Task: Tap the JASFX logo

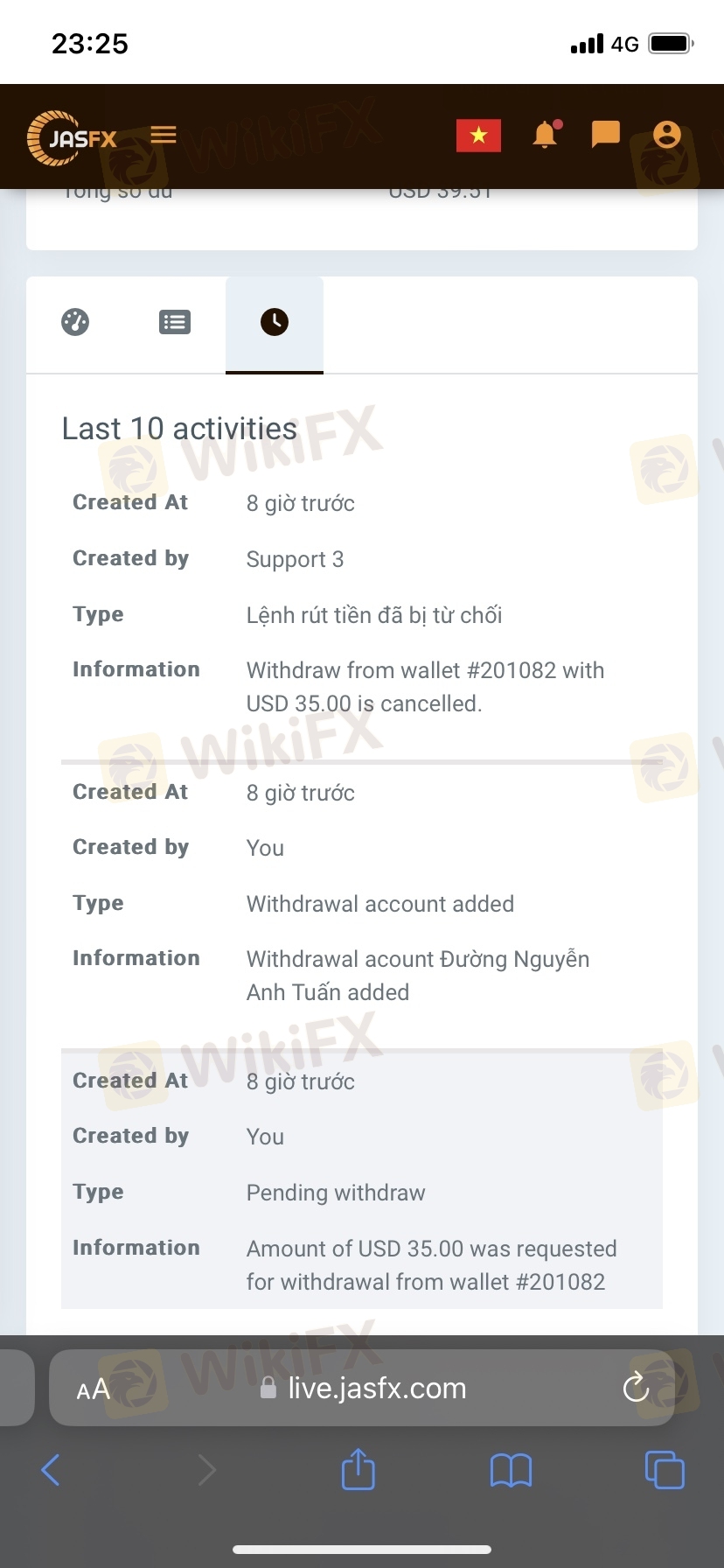Action: pos(73,137)
